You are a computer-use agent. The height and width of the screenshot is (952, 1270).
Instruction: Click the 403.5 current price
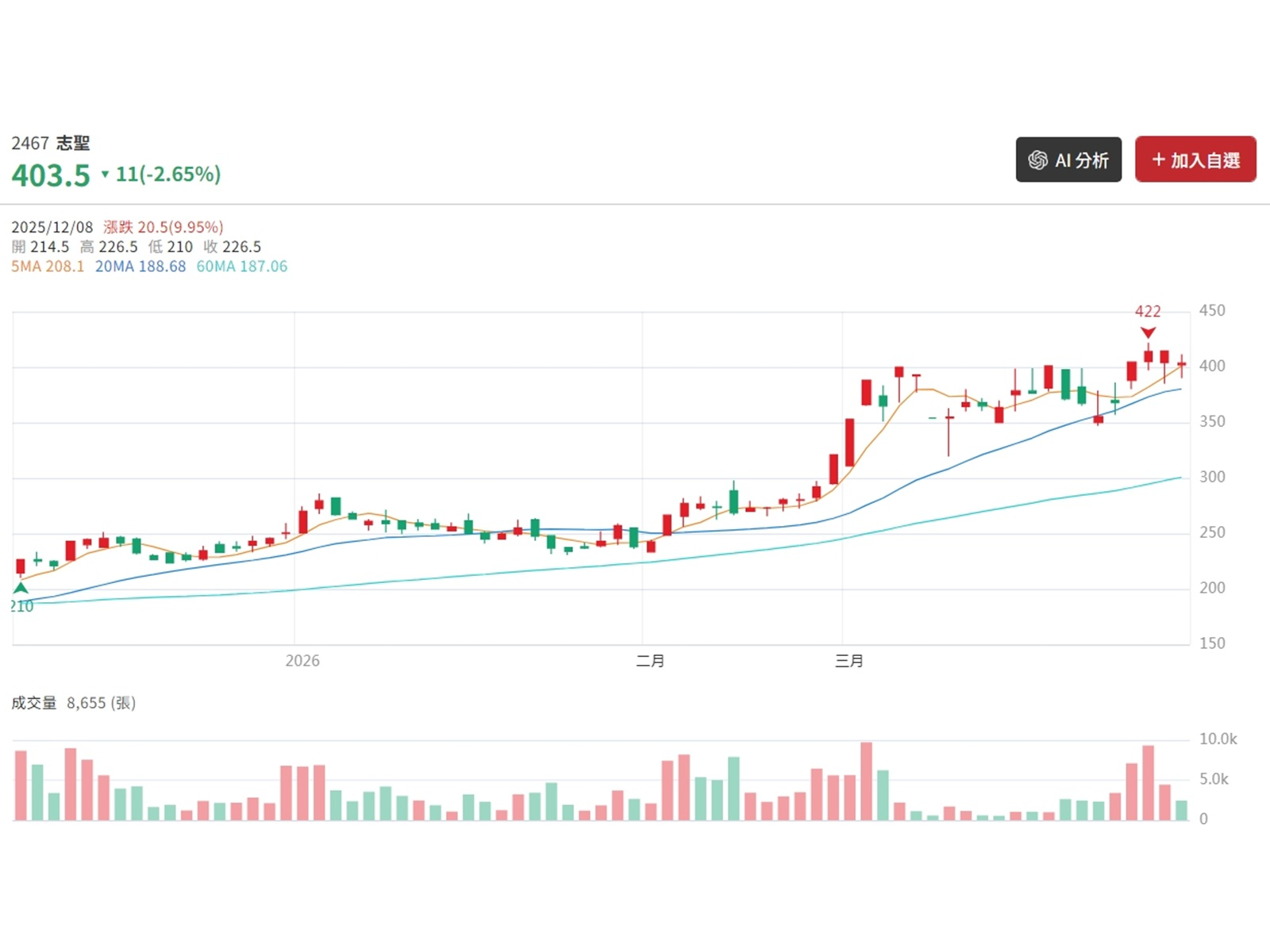51,175
